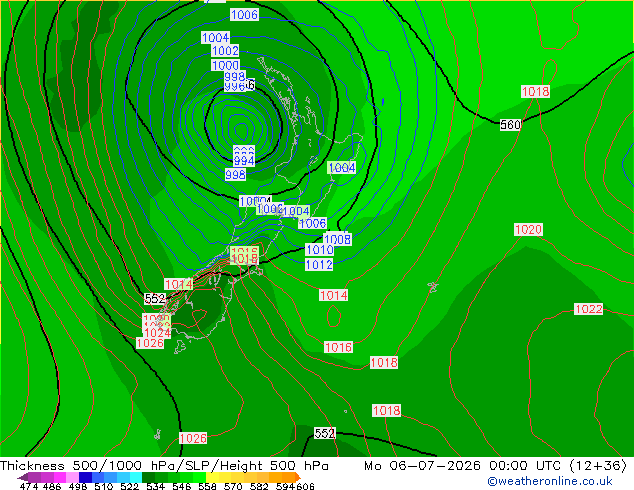Click the 510 value in the legend
The image size is (634, 490).
pos(104,486)
